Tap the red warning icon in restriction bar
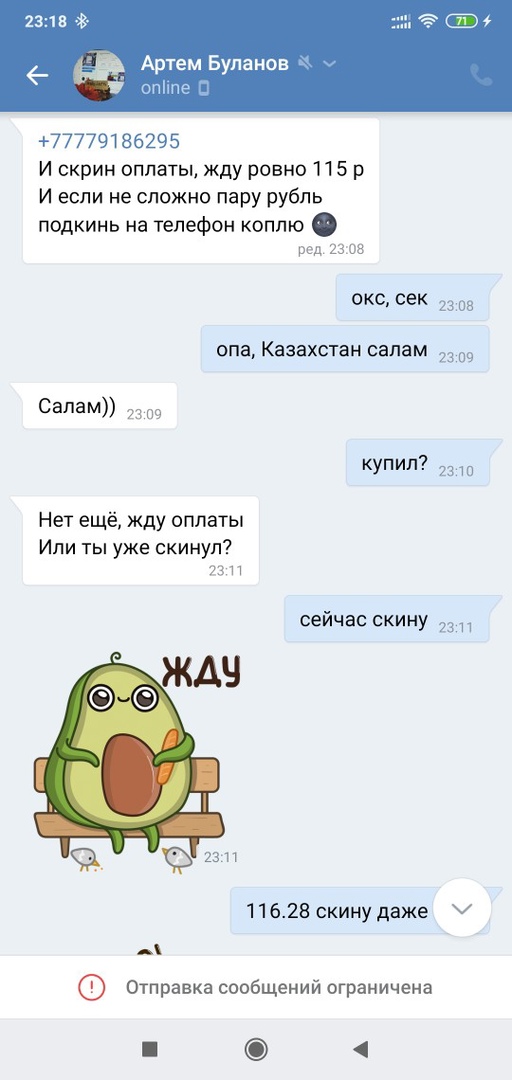The height and width of the screenshot is (1080, 512). click(x=91, y=988)
